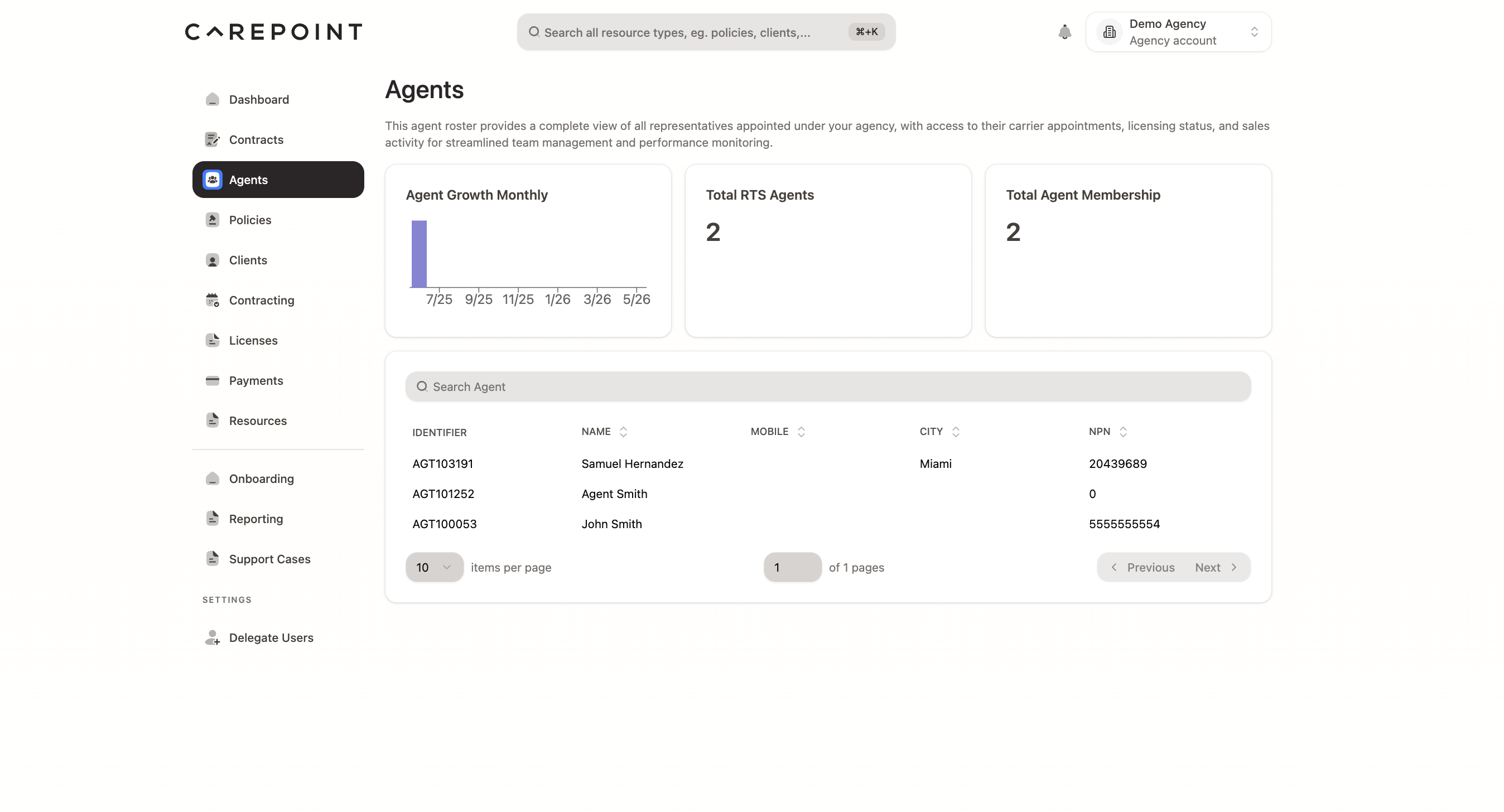
Task: Click the Payments card icon
Action: (213, 380)
